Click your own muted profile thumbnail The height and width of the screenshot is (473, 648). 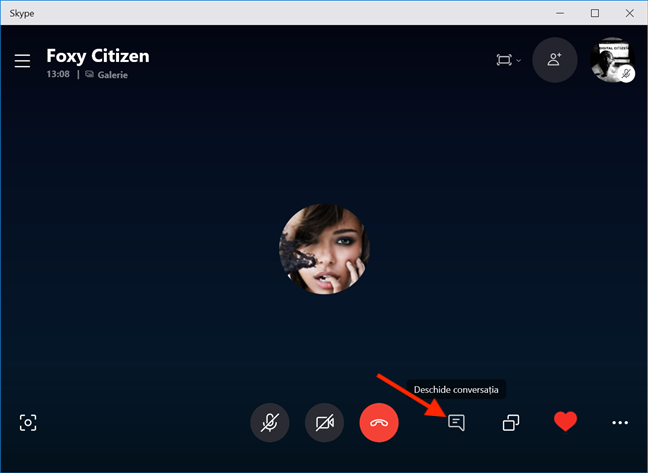[x=612, y=60]
